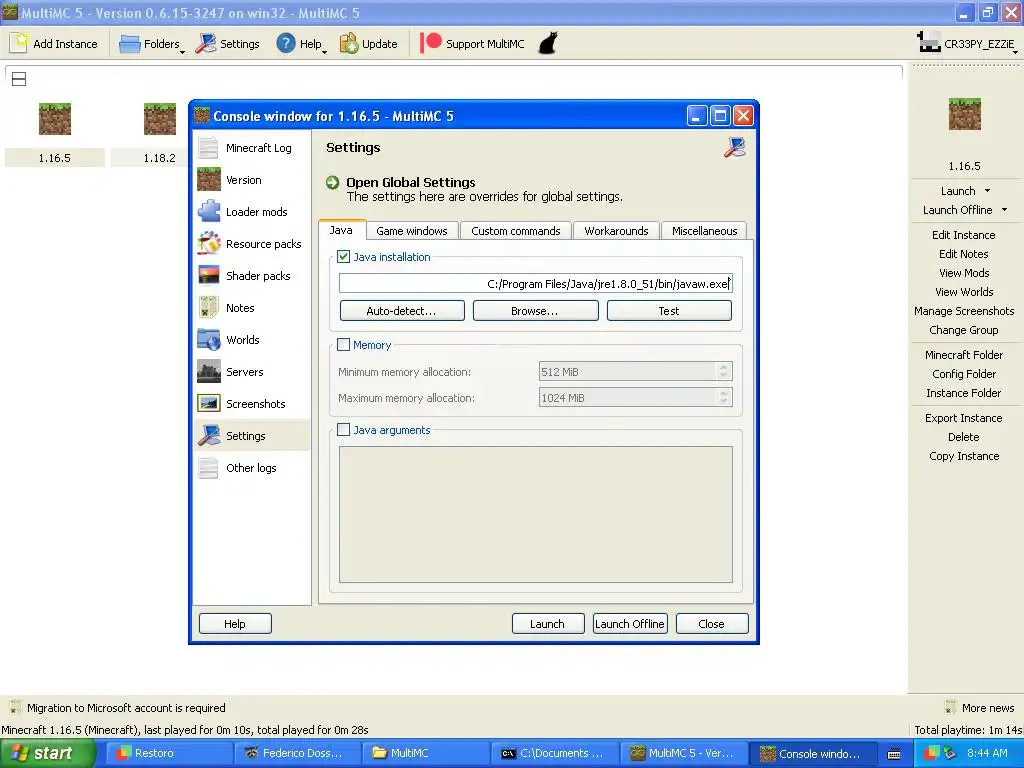Click the Launch button in console window

(547, 624)
